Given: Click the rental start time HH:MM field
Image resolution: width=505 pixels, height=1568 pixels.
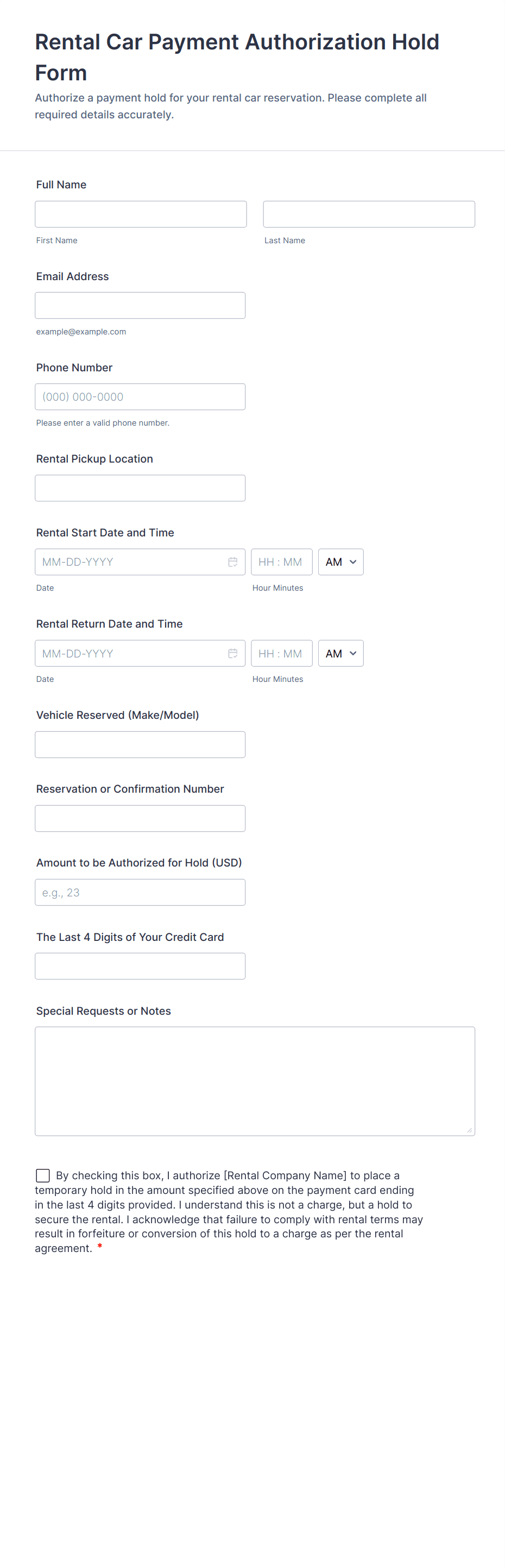Looking at the screenshot, I should (x=281, y=562).
